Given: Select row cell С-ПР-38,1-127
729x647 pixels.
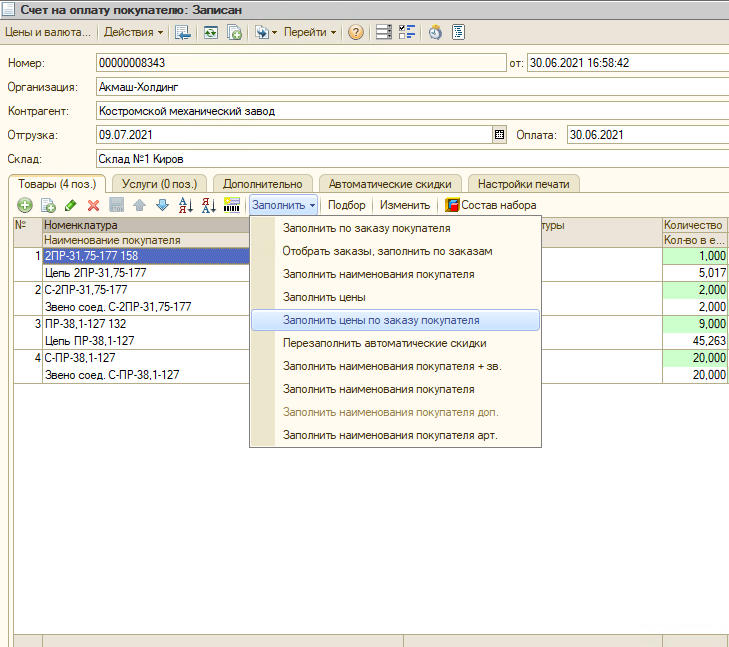Looking at the screenshot, I should (146, 358).
